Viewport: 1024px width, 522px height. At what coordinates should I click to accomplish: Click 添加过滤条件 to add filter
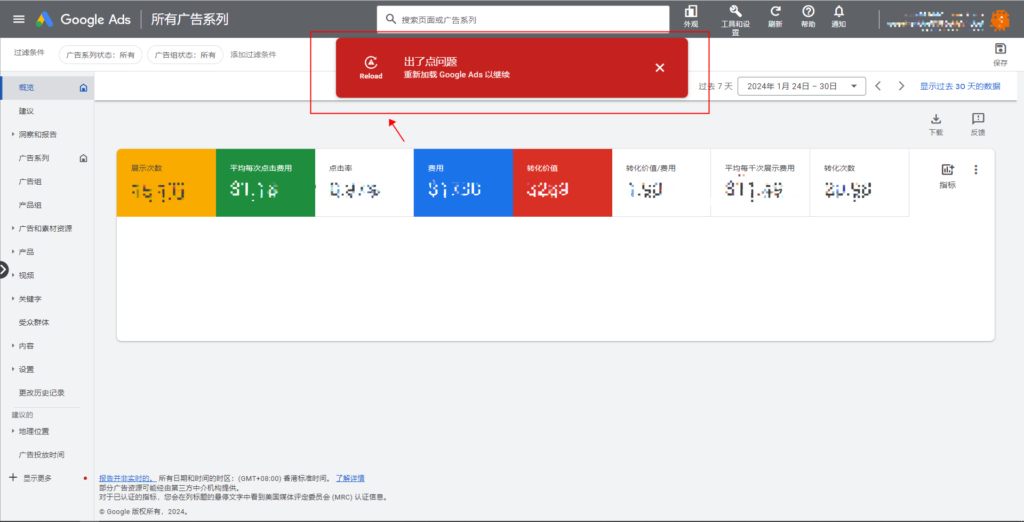point(256,55)
